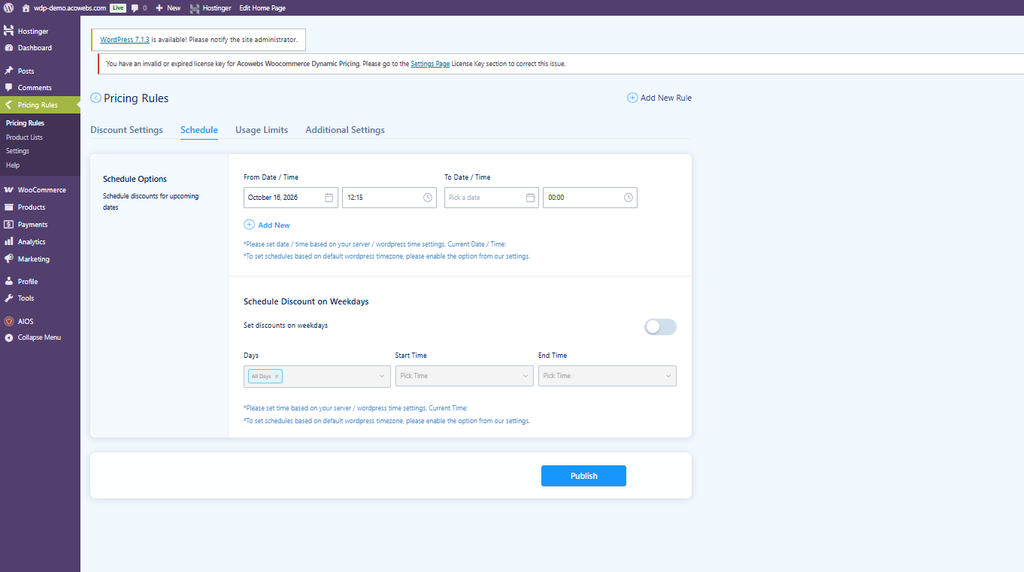Click the Hostinger icon in the admin bar
Screen dimensions: 1024x572
click(x=195, y=8)
